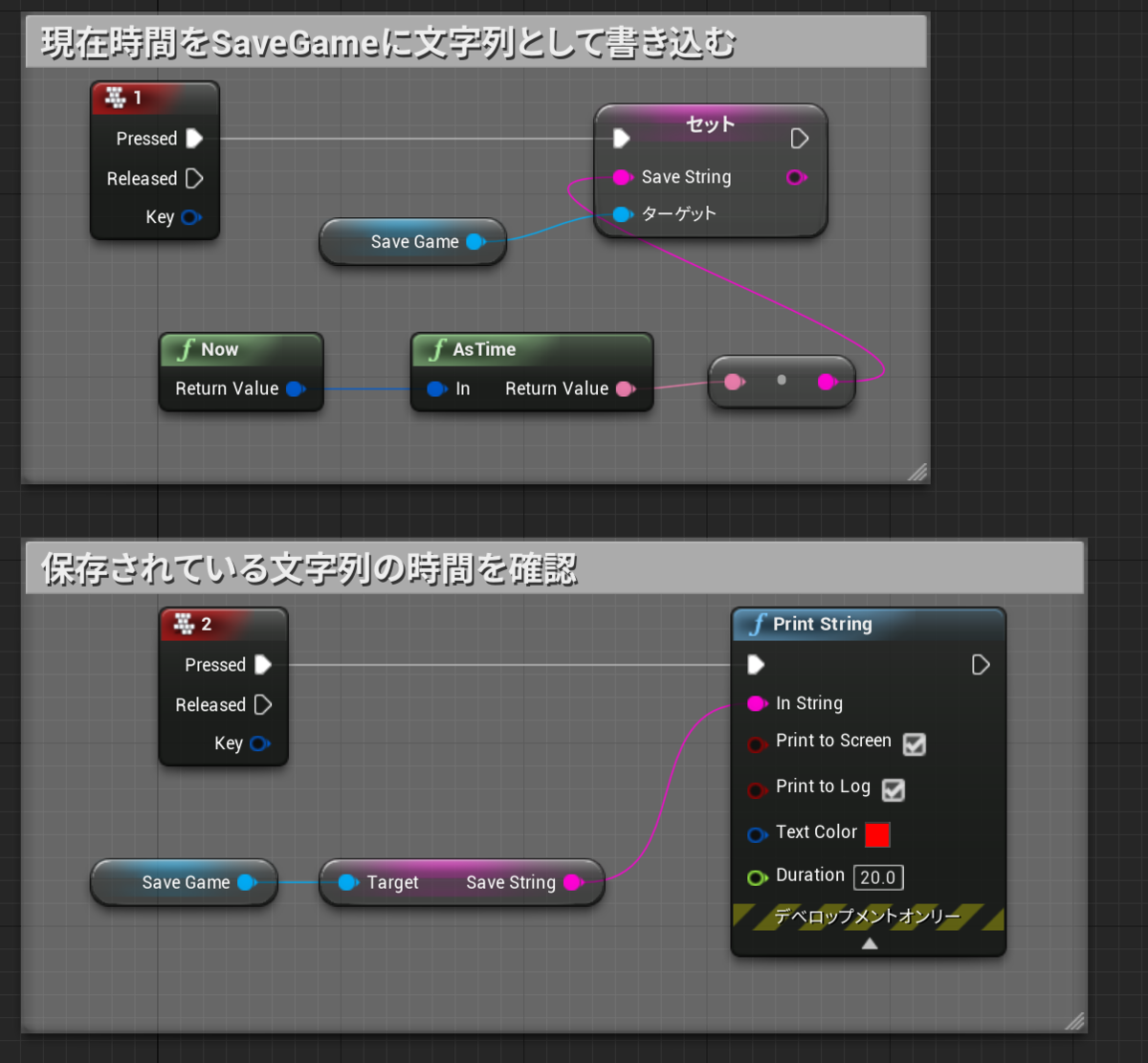Click the input exec pin on Print String
This screenshot has height=1063, width=1148.
point(756,665)
